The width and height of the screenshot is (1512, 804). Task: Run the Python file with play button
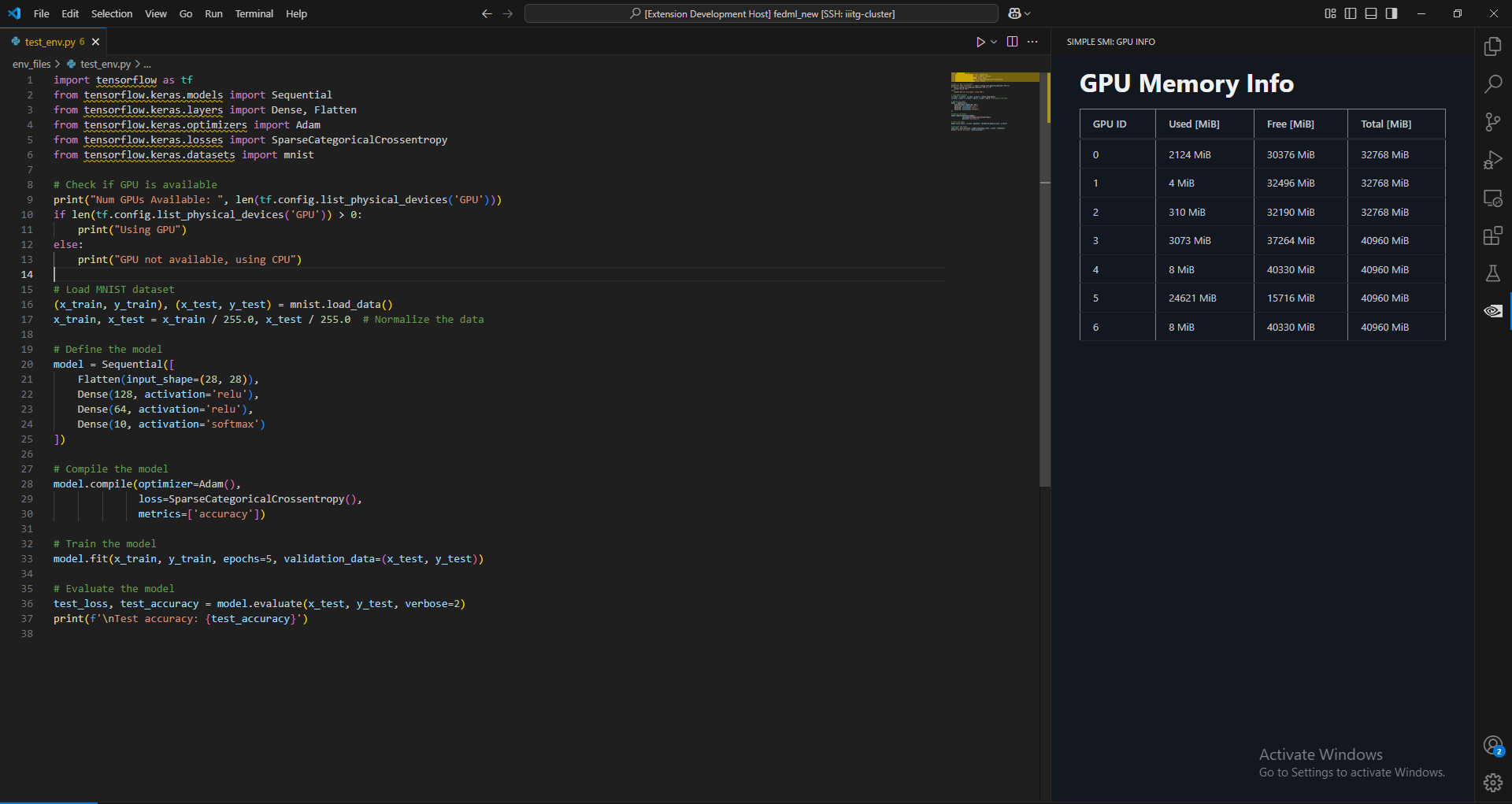point(980,42)
